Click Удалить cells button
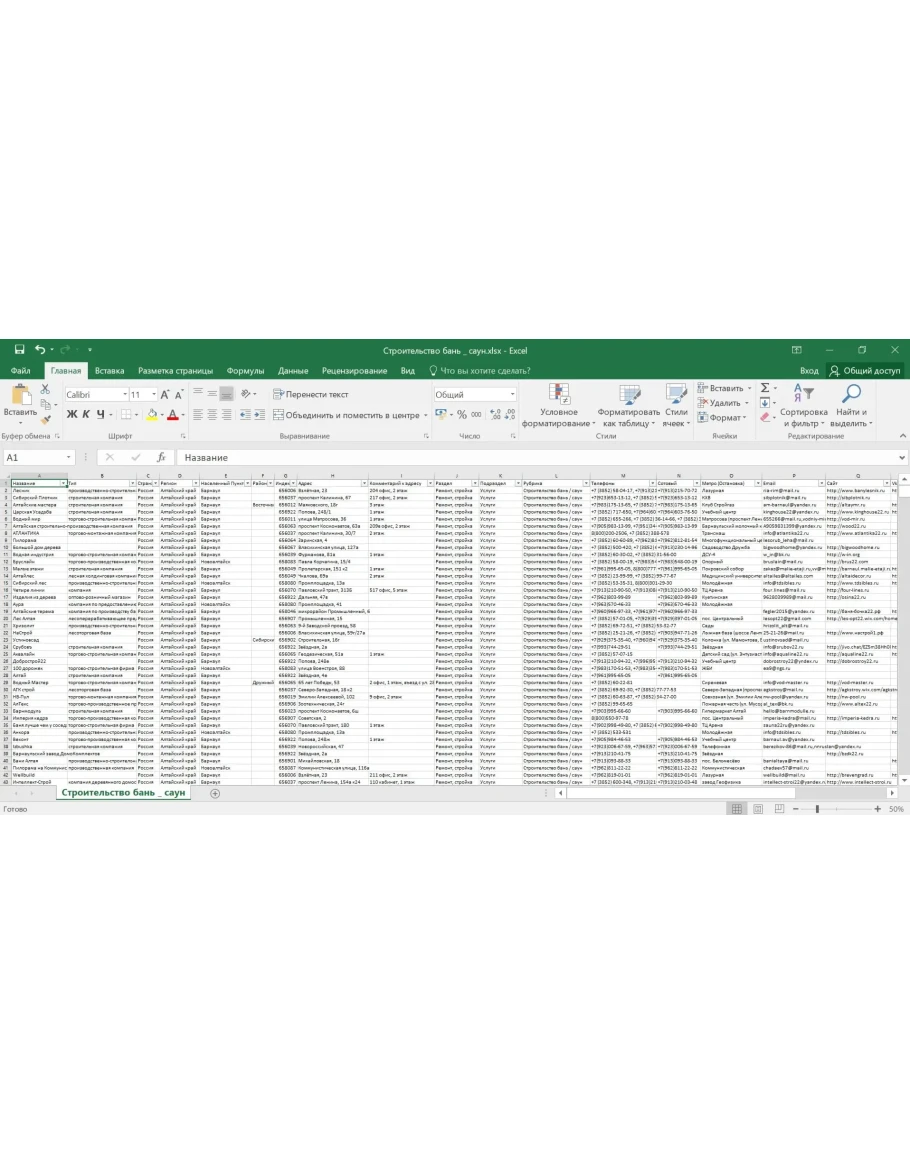This screenshot has height=1155, width=910. pyautogui.click(x=719, y=403)
